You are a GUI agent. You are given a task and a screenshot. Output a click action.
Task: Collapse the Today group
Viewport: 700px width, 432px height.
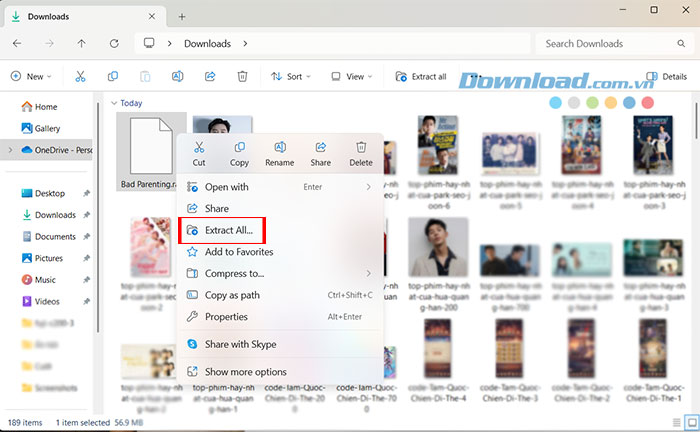coord(115,103)
